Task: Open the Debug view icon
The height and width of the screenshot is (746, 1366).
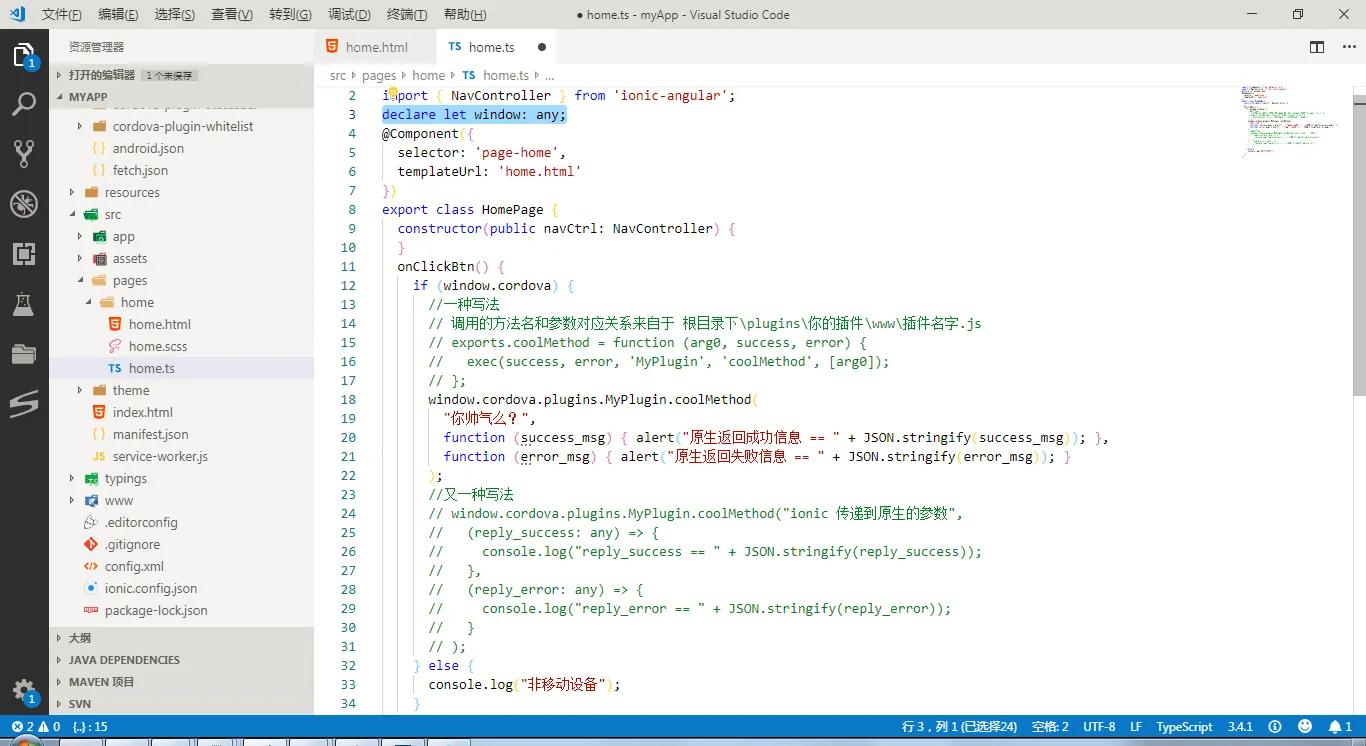Action: [x=24, y=204]
